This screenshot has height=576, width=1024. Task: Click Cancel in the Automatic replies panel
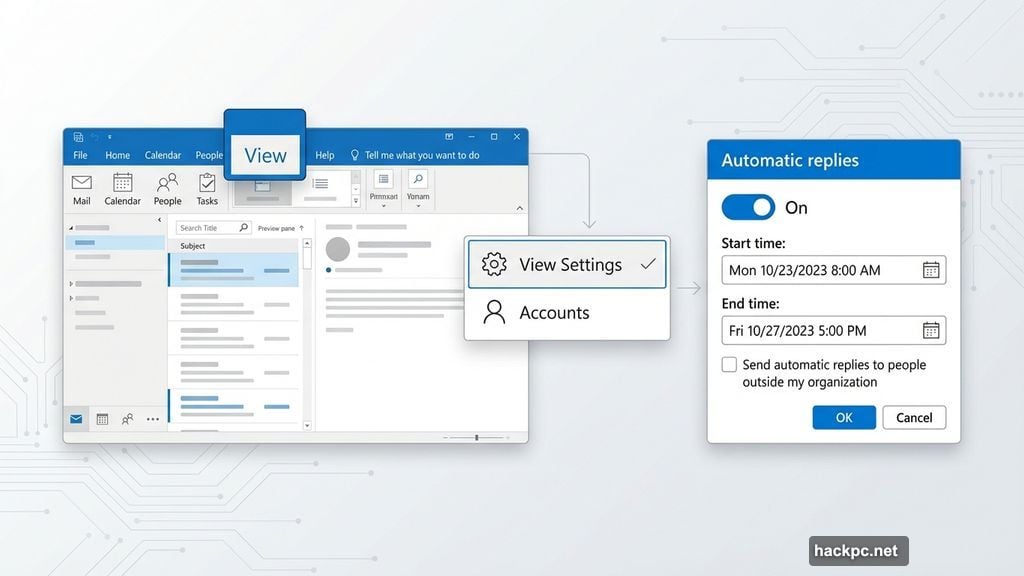(914, 417)
